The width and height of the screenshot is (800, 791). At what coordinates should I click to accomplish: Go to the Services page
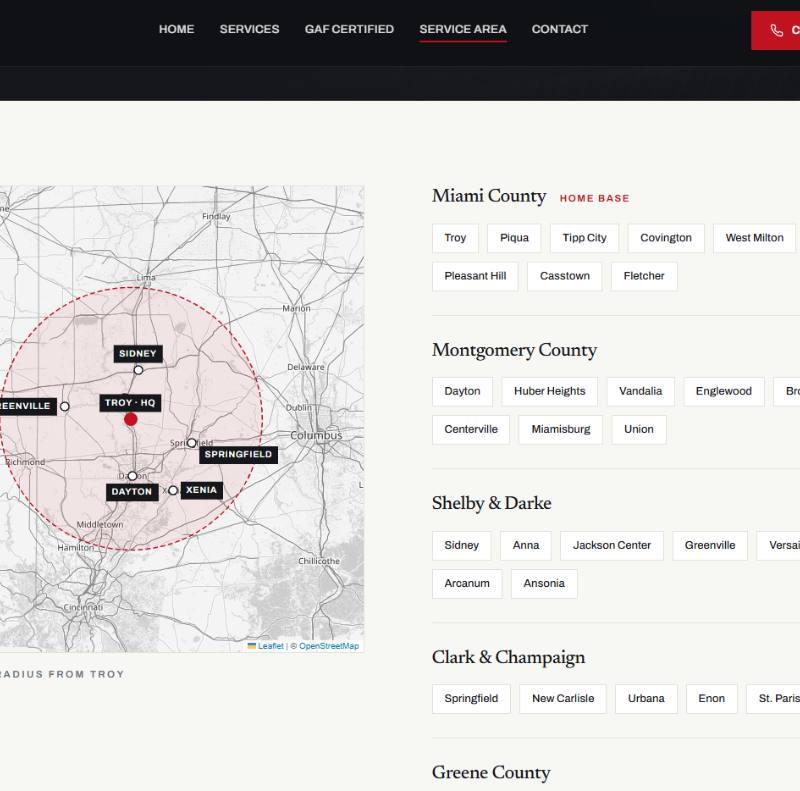(249, 29)
